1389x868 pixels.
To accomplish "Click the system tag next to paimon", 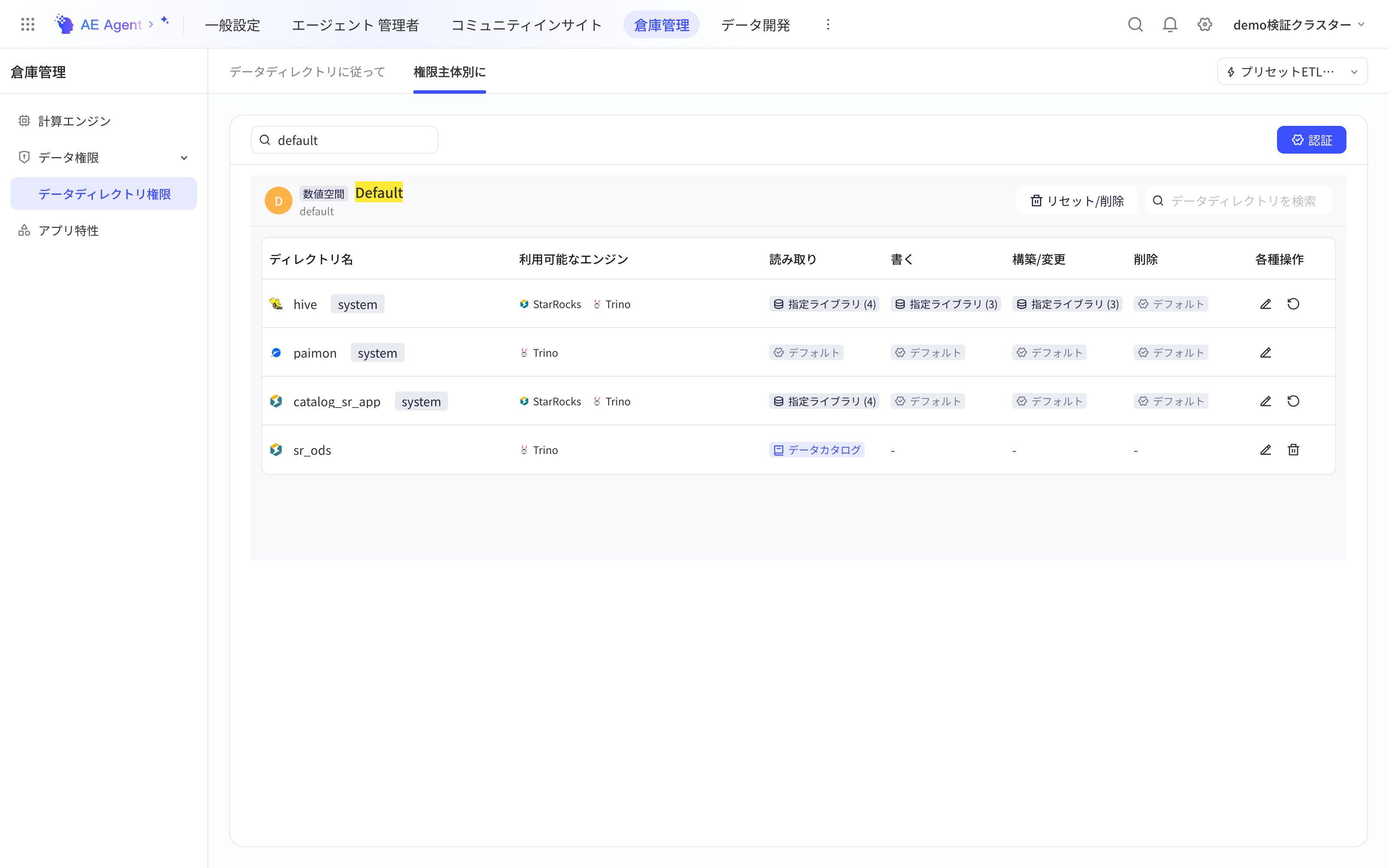I will (377, 352).
